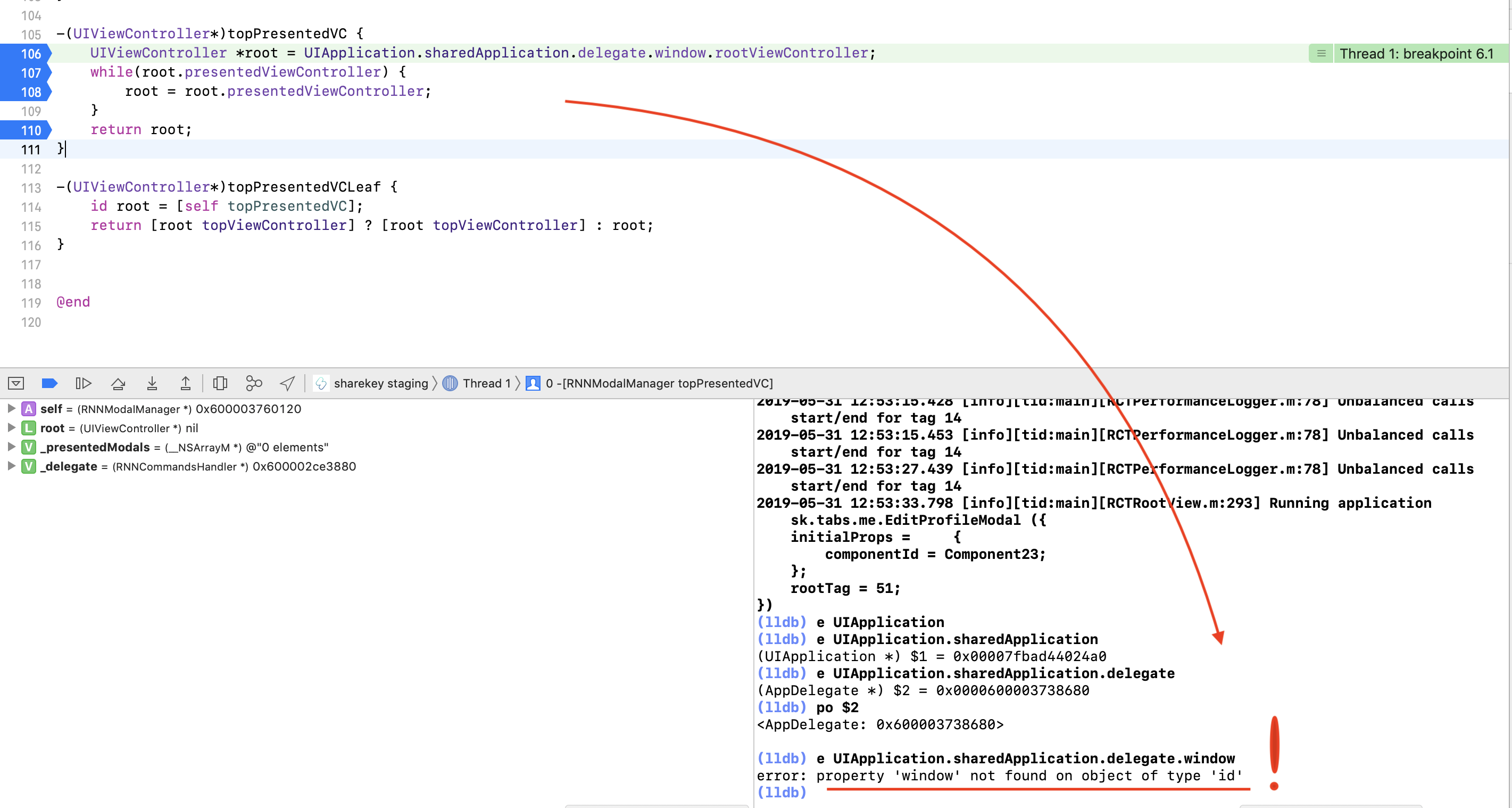This screenshot has width=1512, height=808.
Task: Continue program execution
Action: [84, 383]
